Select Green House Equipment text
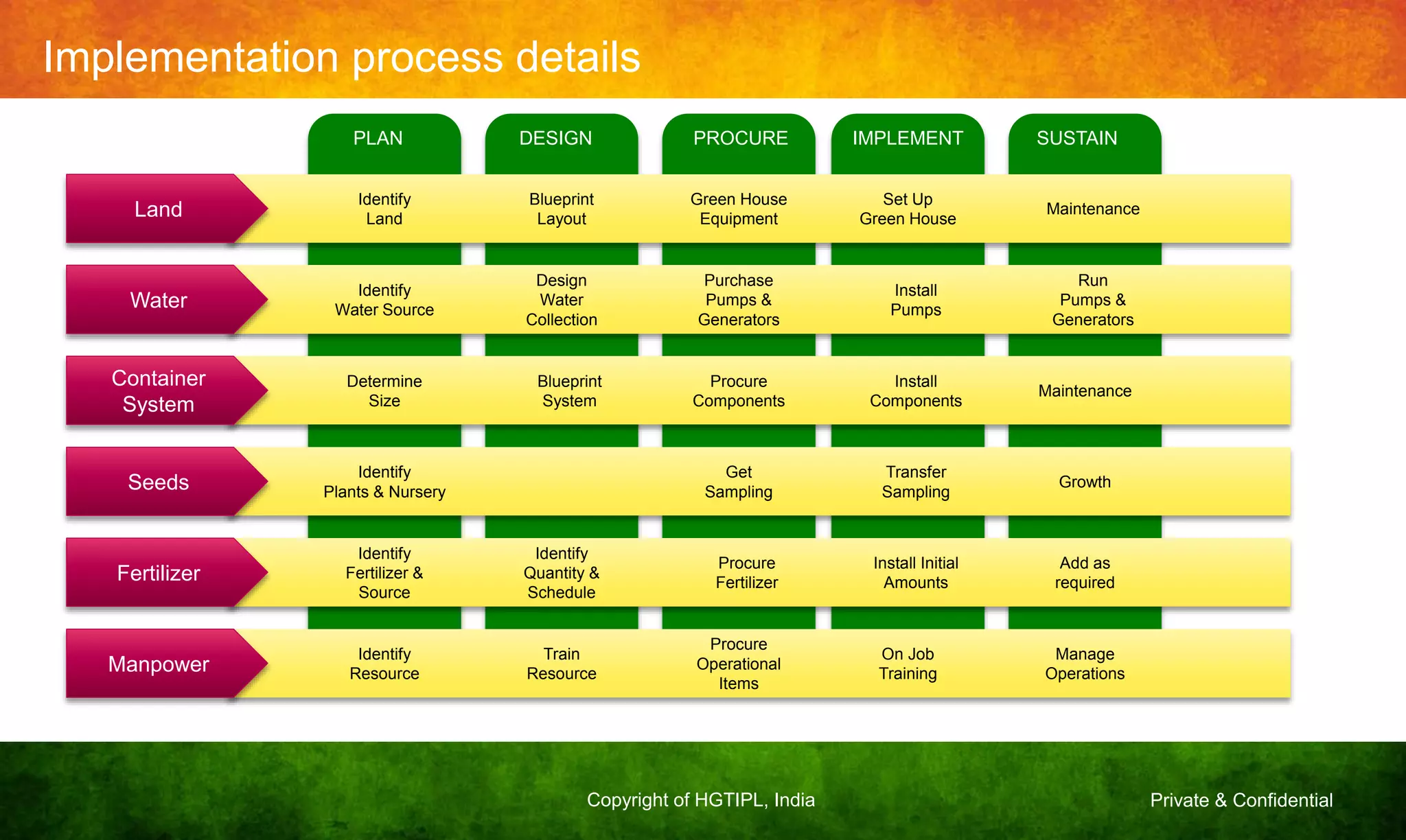This screenshot has height=840, width=1406. click(x=739, y=209)
